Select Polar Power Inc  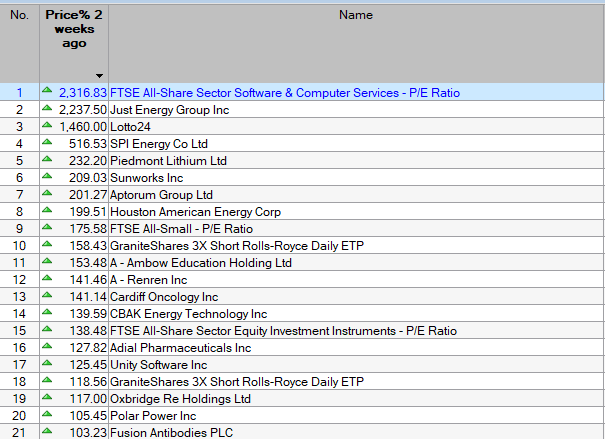[153, 415]
